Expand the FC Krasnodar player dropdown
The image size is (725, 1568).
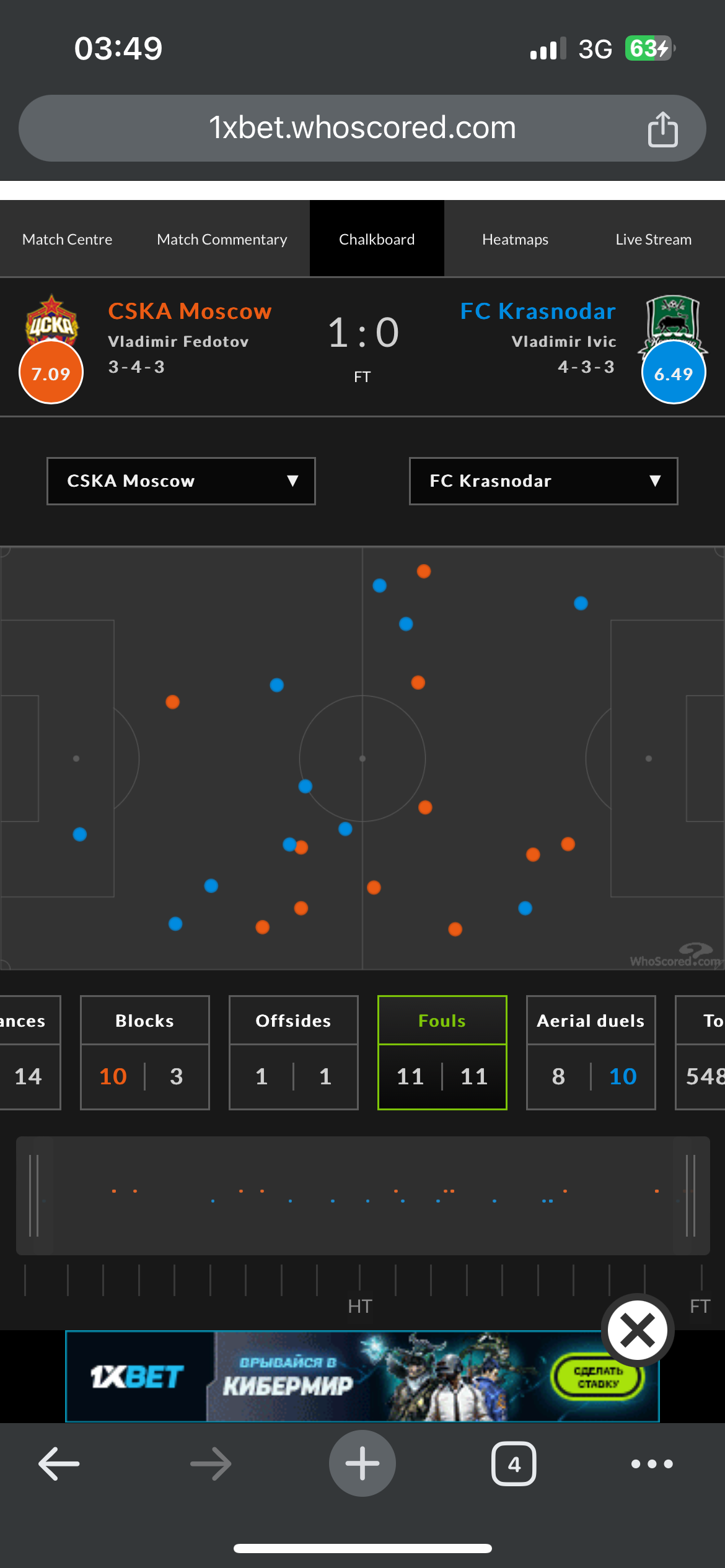tap(543, 481)
